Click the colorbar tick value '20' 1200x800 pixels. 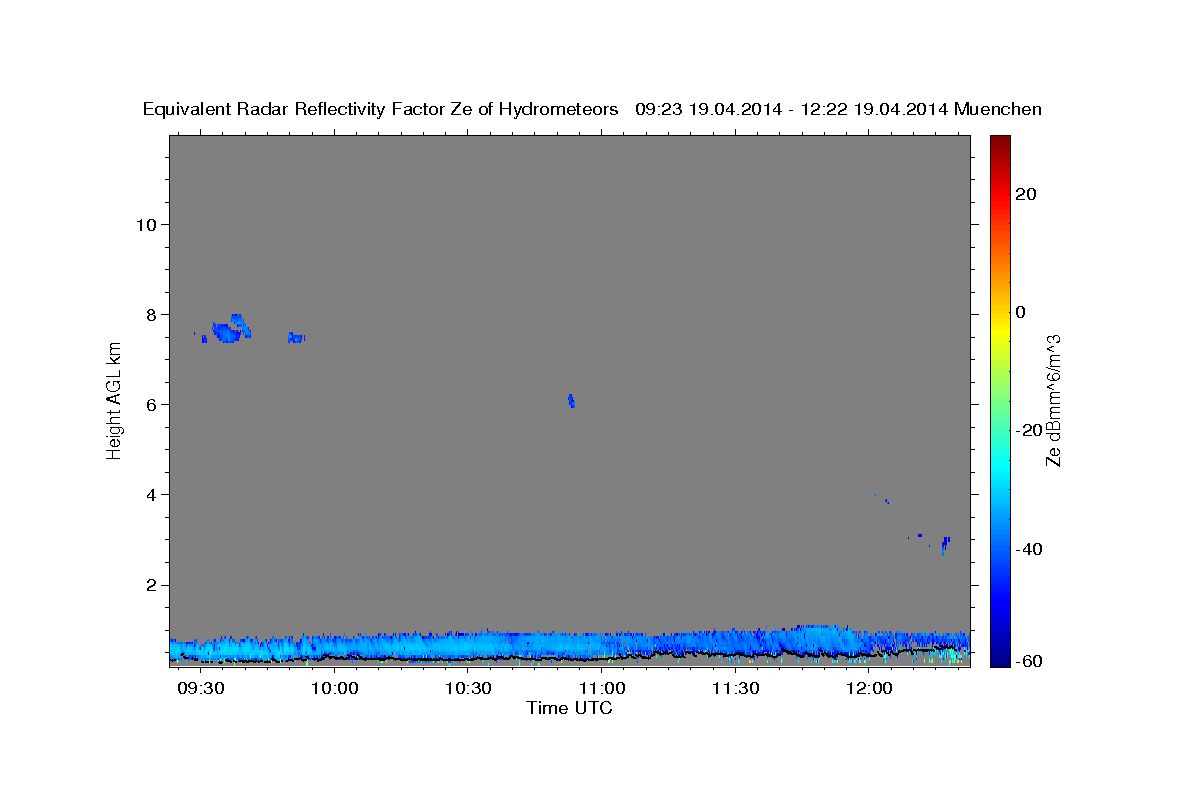tap(1026, 194)
